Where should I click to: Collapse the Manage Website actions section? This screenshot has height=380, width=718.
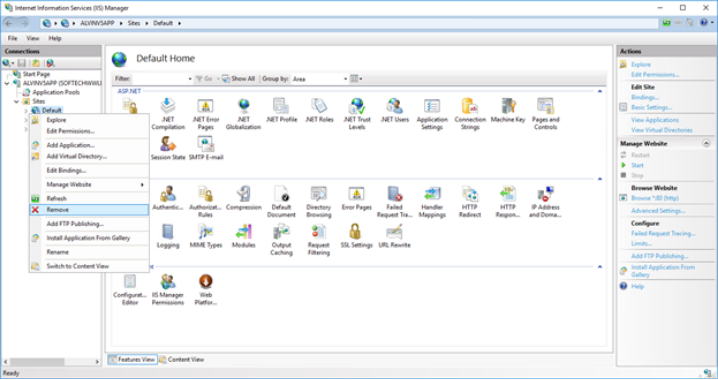(706, 143)
